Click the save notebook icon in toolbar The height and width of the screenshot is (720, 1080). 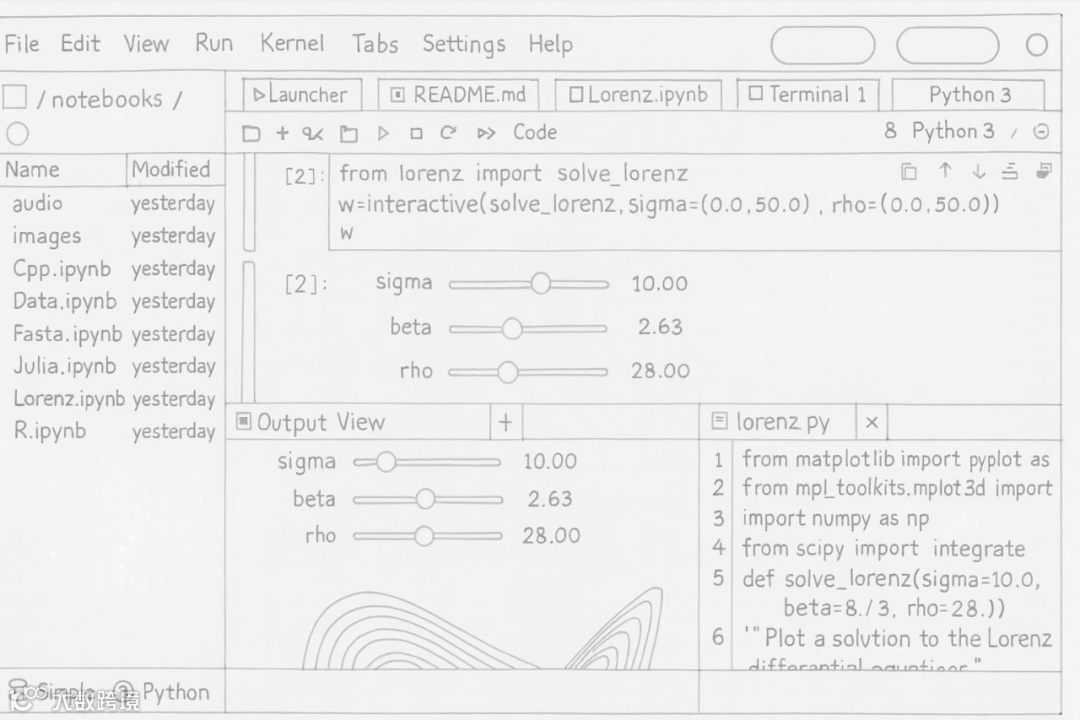click(x=251, y=133)
